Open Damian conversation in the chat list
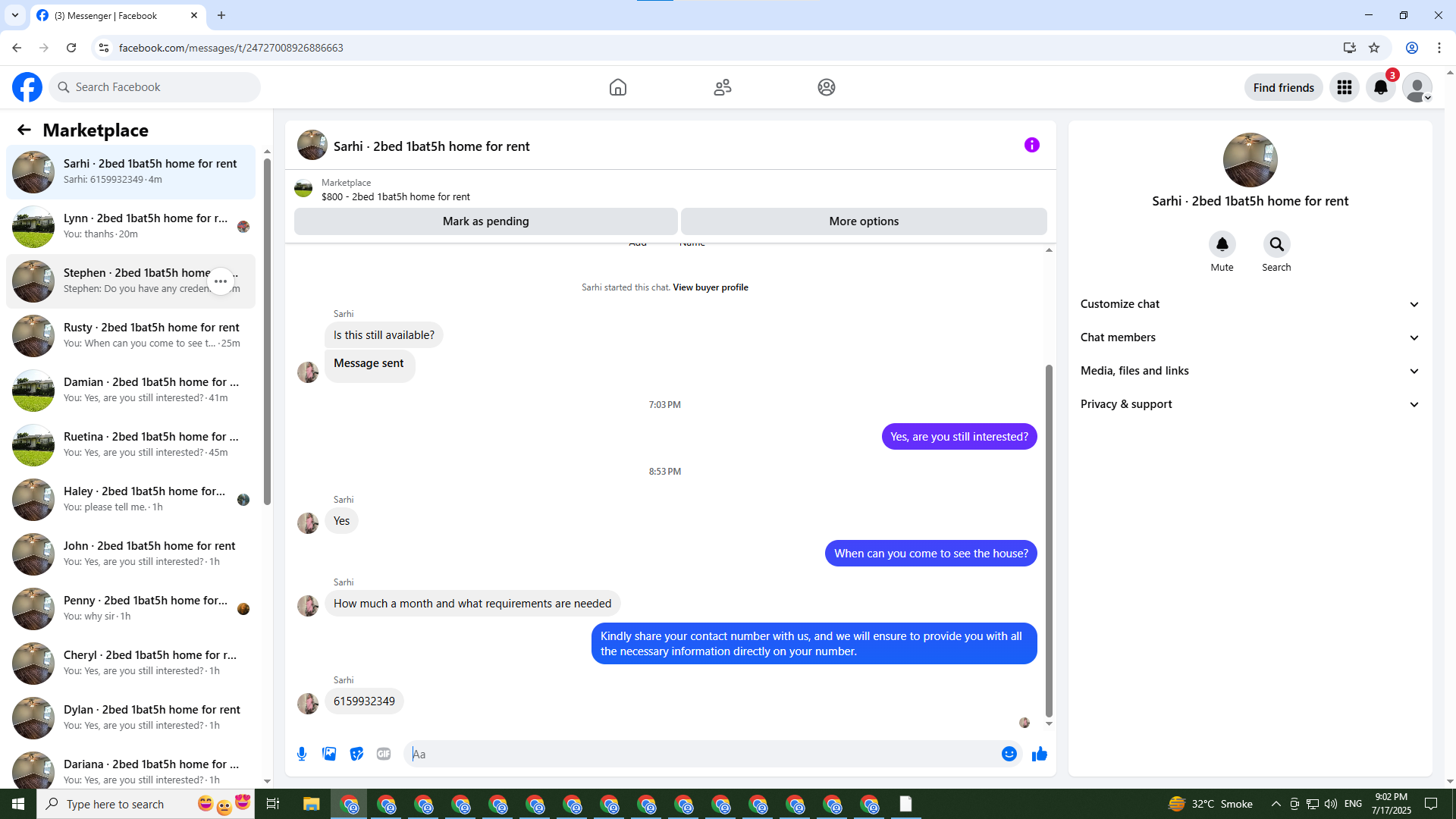 [130, 391]
